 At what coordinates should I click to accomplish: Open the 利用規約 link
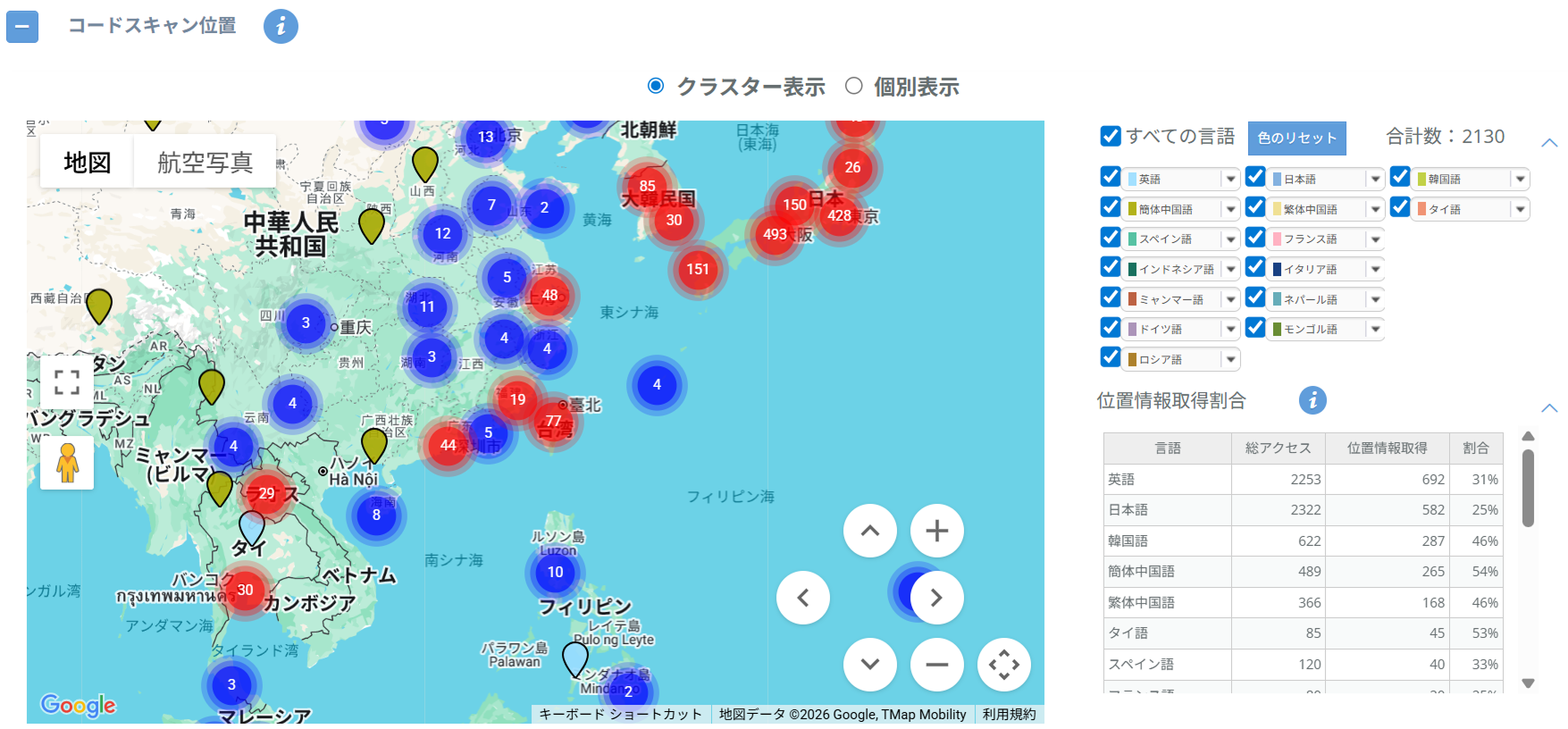click(1009, 715)
